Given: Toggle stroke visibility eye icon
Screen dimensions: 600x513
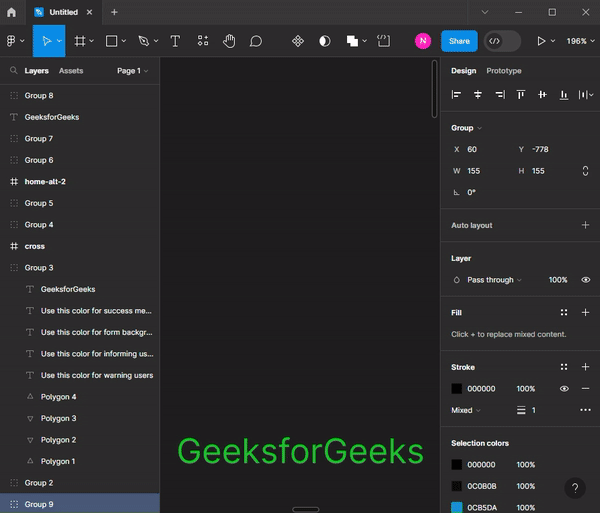Looking at the screenshot, I should point(564,389).
